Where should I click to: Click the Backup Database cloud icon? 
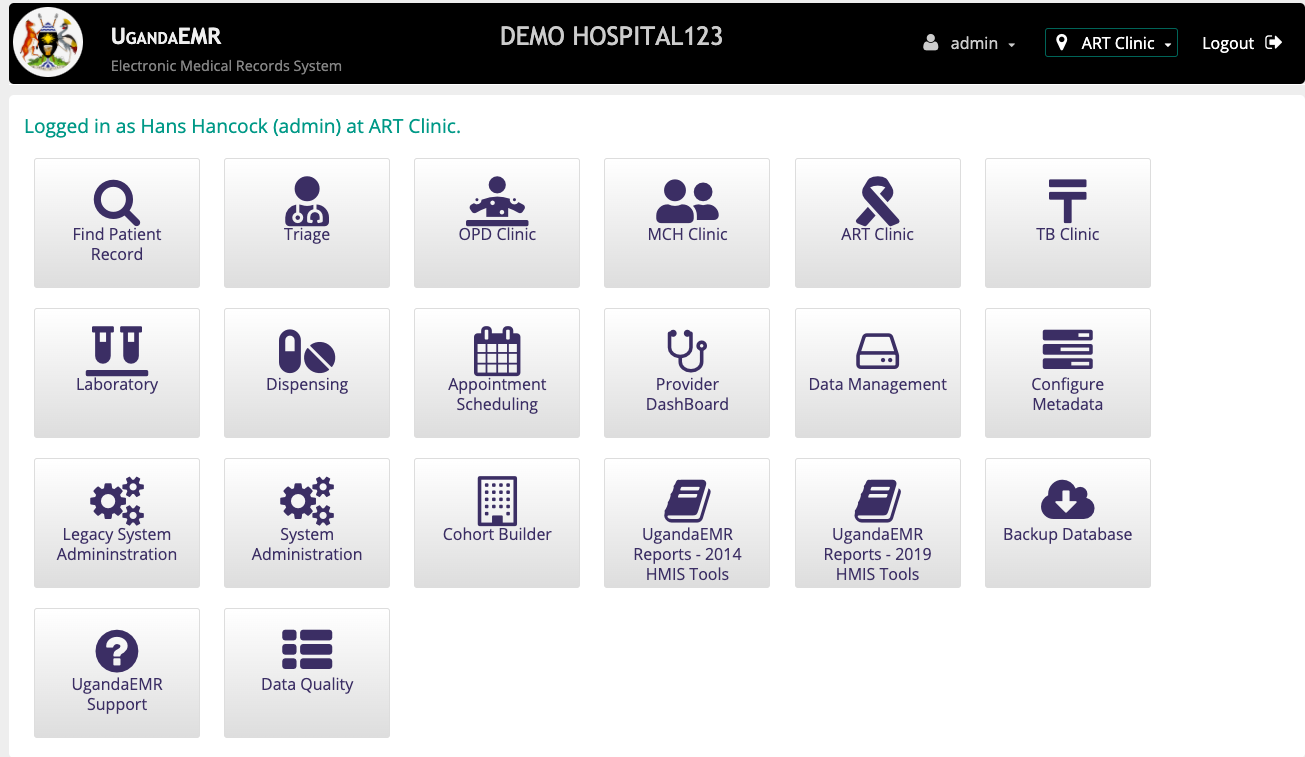point(1067,500)
